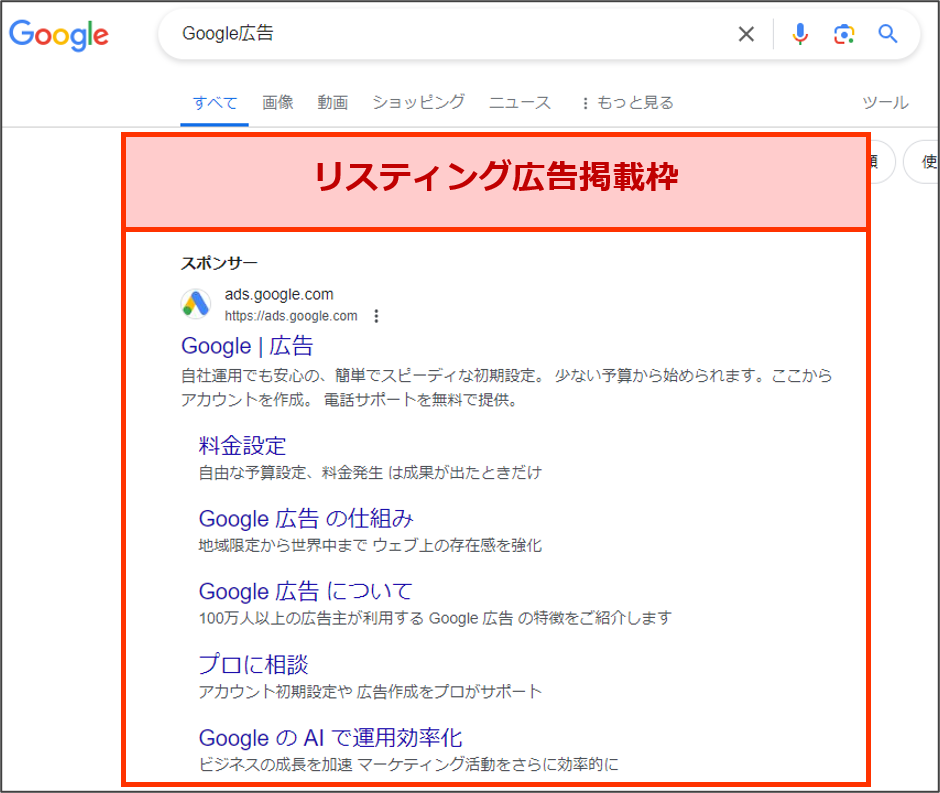The width and height of the screenshot is (940, 793).
Task: Select the すべて tab
Action: pyautogui.click(x=215, y=102)
